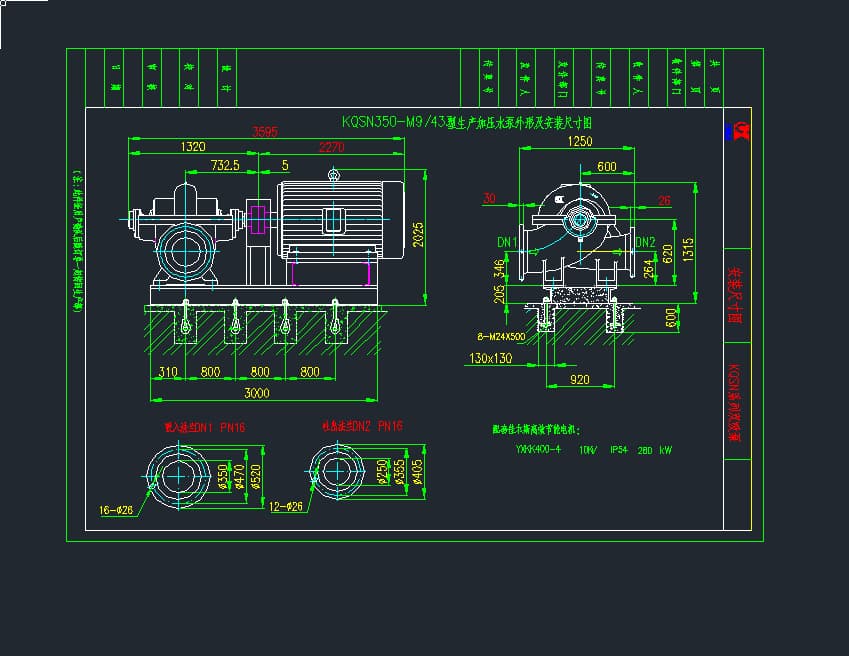Screen dimensions: 849x656
Task: Select the red 2270 dimension value
Action: tap(331, 147)
